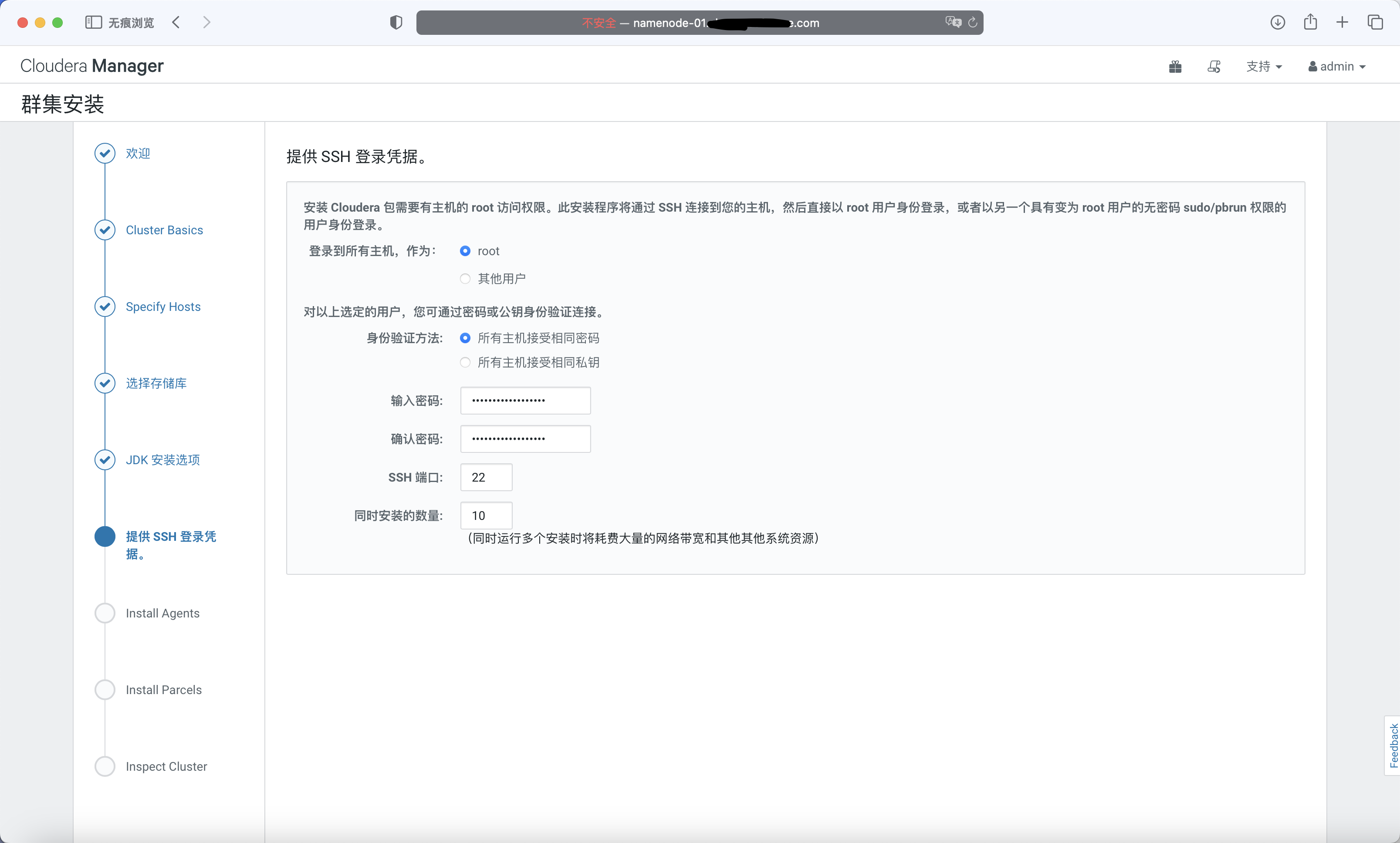
Task: Click the privacy shield icon in the toolbar
Action: click(396, 22)
